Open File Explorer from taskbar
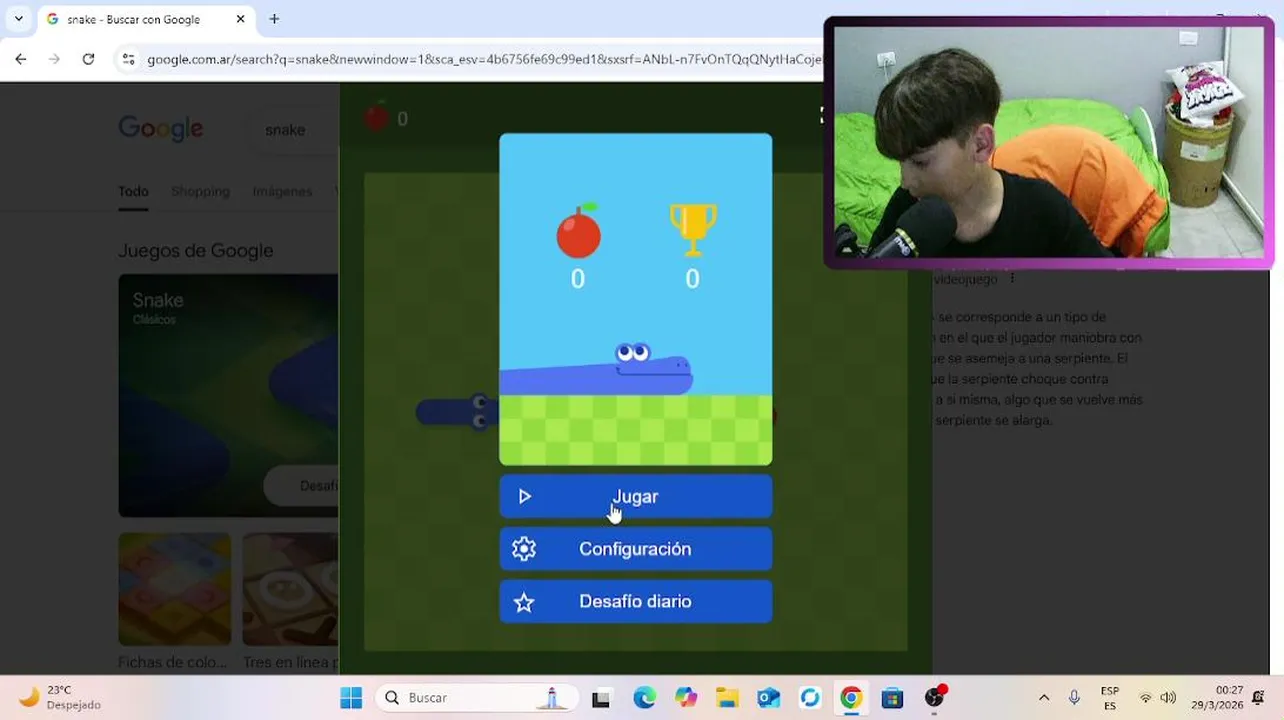The width and height of the screenshot is (1284, 720). (727, 698)
